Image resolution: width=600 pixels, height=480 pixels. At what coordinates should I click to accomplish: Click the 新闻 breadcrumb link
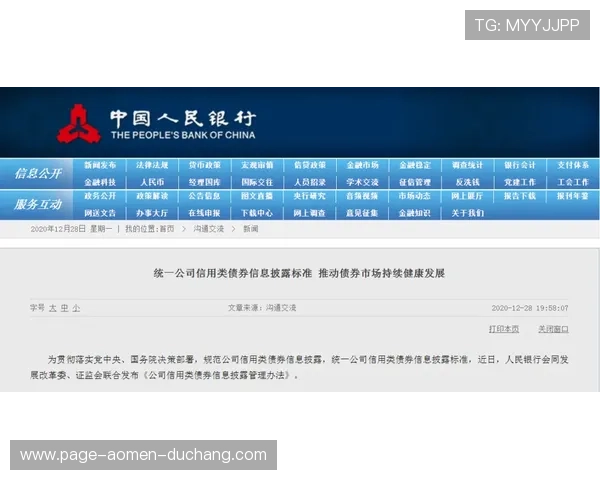[251, 229]
